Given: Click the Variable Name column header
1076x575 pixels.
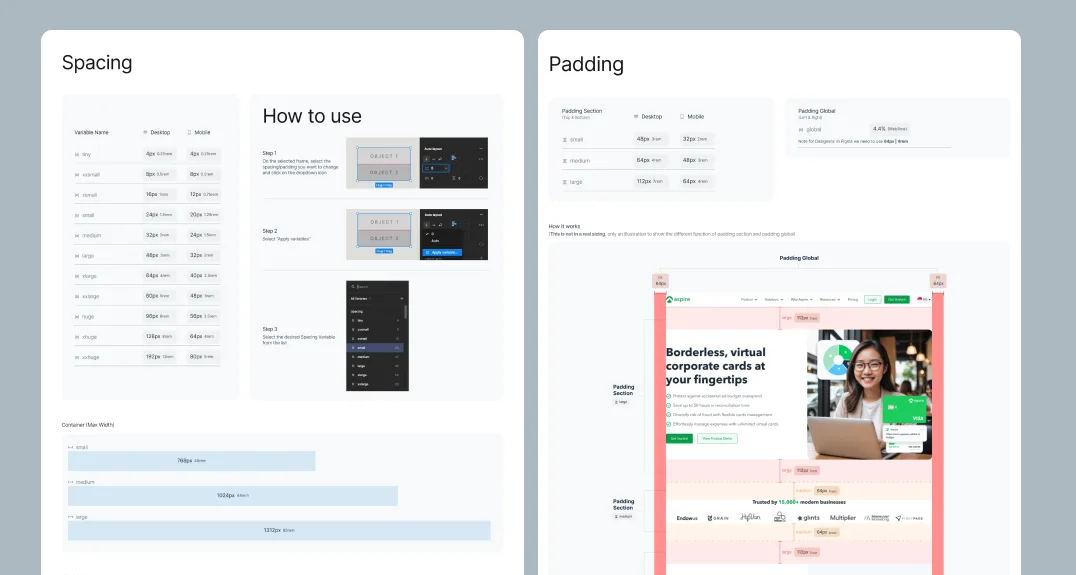Looking at the screenshot, I should pos(91,132).
